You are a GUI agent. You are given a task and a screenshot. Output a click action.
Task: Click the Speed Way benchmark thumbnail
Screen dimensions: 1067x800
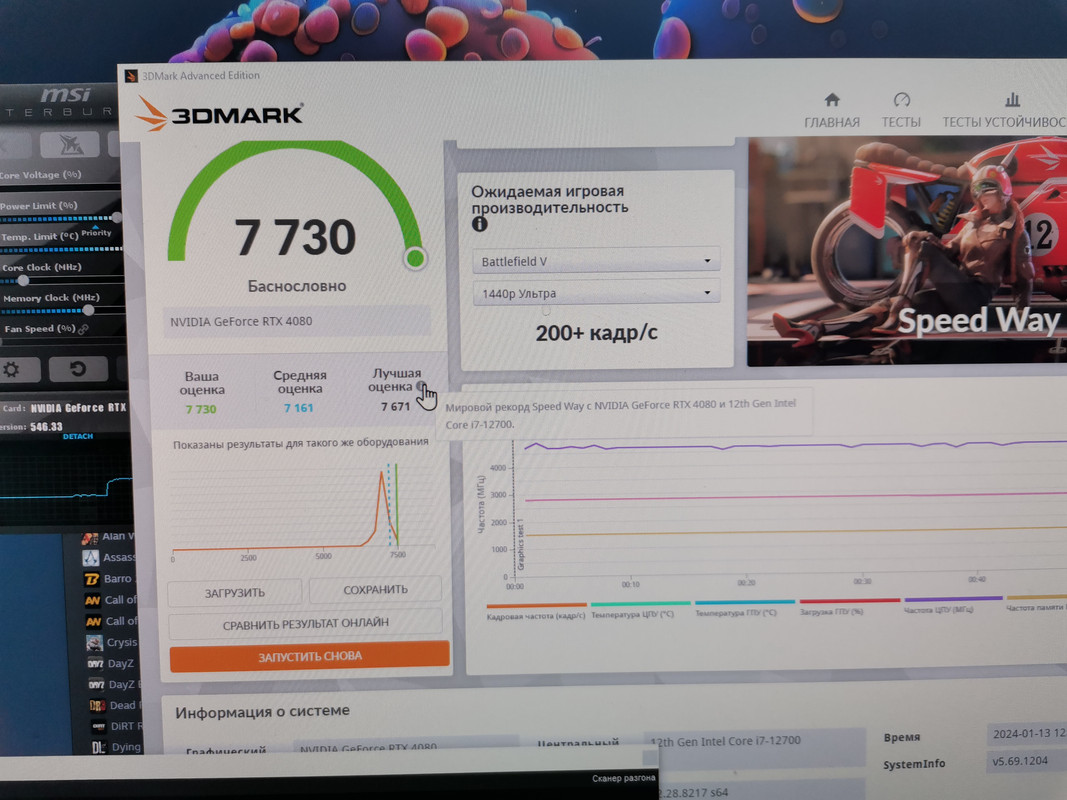point(907,250)
